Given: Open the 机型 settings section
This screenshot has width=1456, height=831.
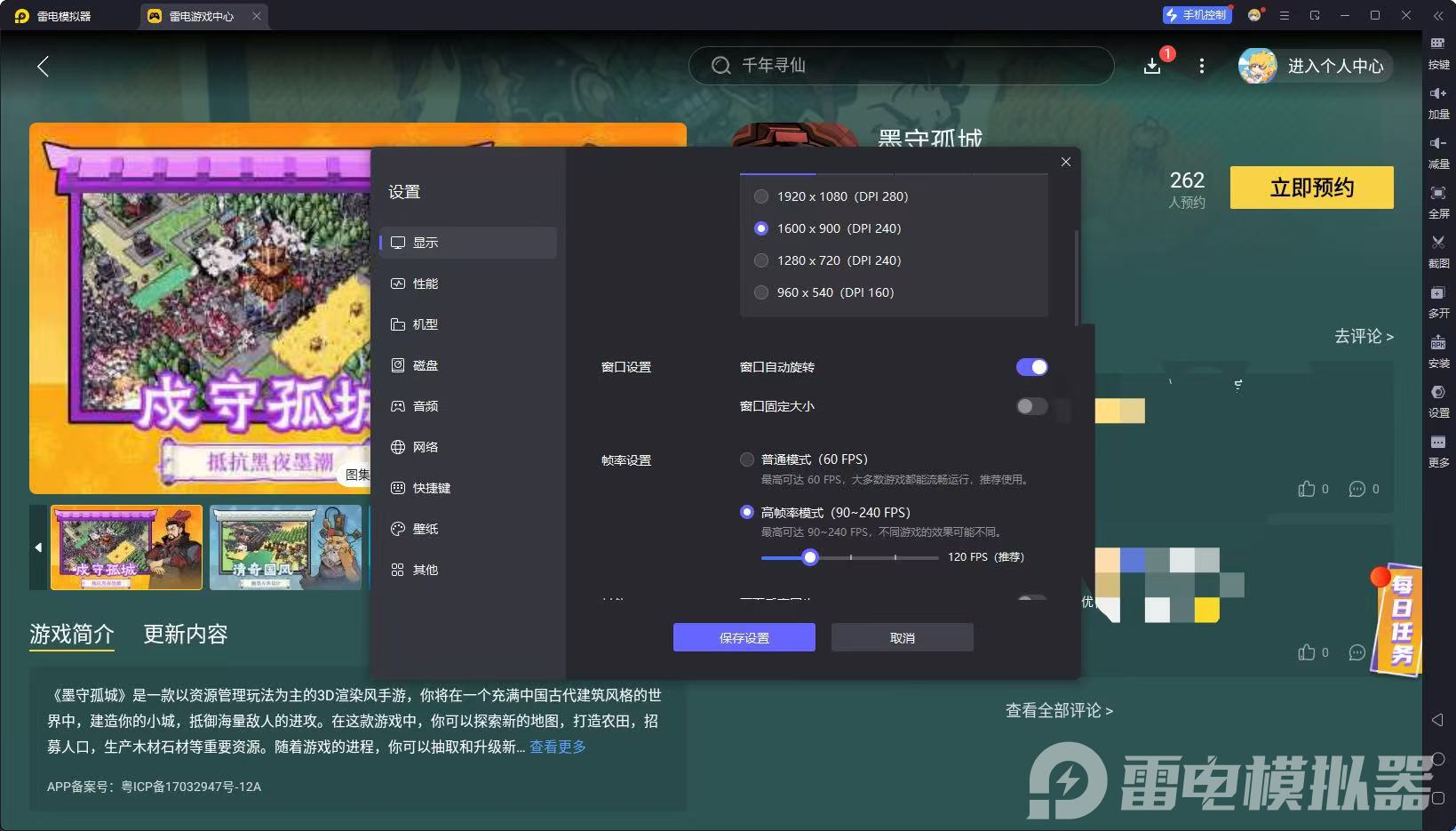Looking at the screenshot, I should click(468, 324).
